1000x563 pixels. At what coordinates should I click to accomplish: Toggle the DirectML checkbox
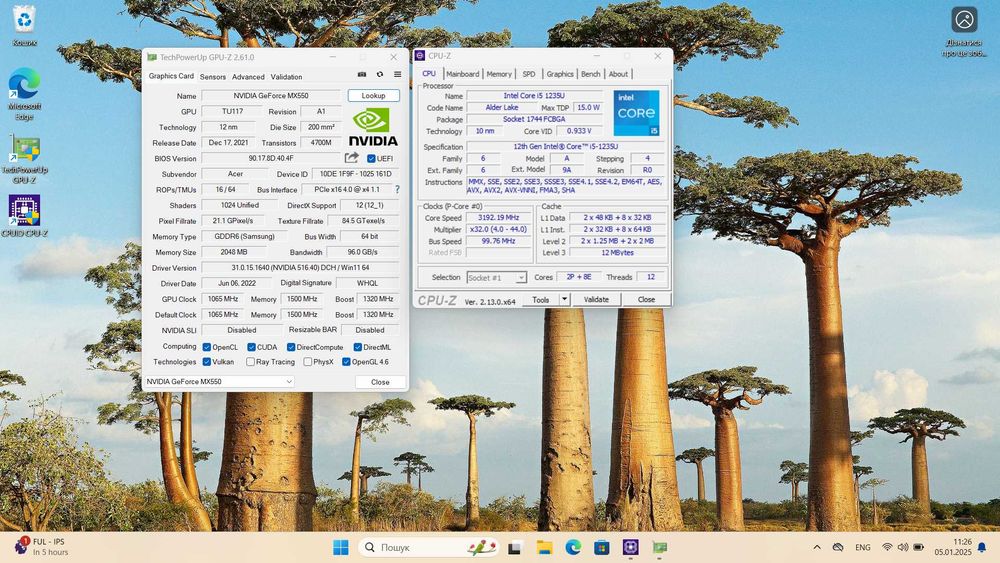click(x=358, y=347)
